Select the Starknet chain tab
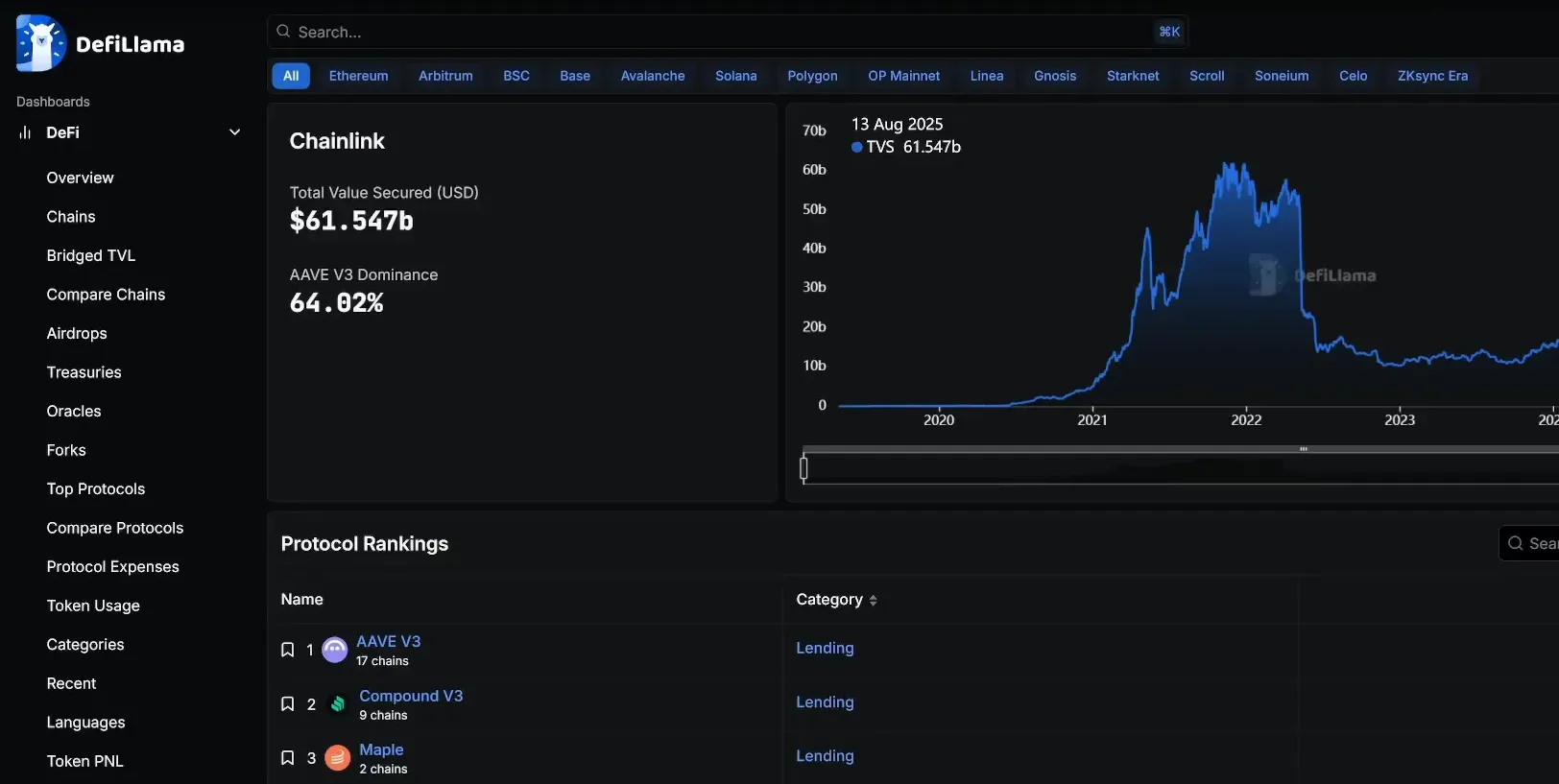The height and width of the screenshot is (784, 1559). [1133, 76]
